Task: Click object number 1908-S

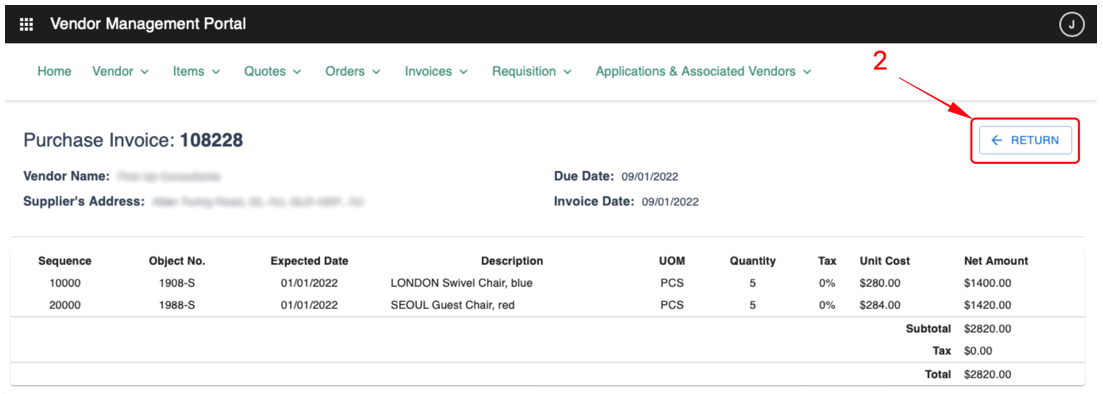Action: click(x=177, y=283)
